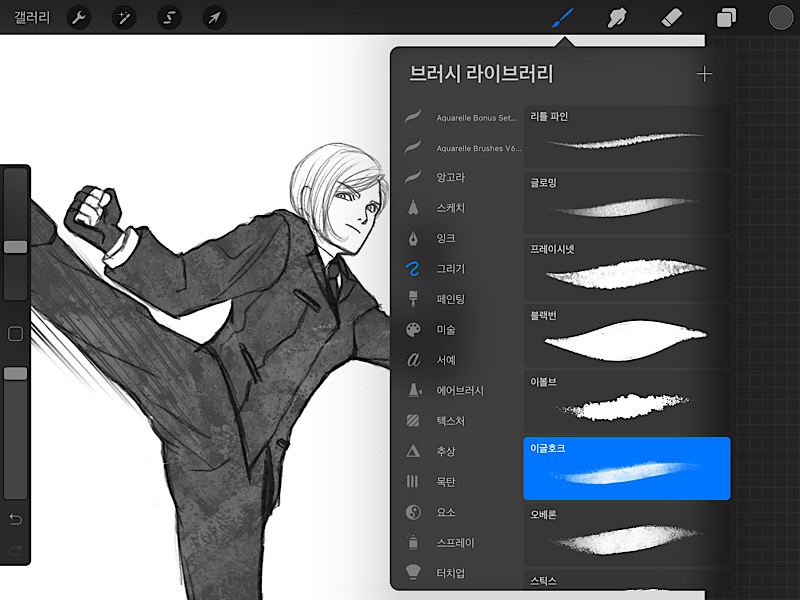The image size is (800, 600).
Task: Open the 스케치 brush set
Action: tap(462, 208)
